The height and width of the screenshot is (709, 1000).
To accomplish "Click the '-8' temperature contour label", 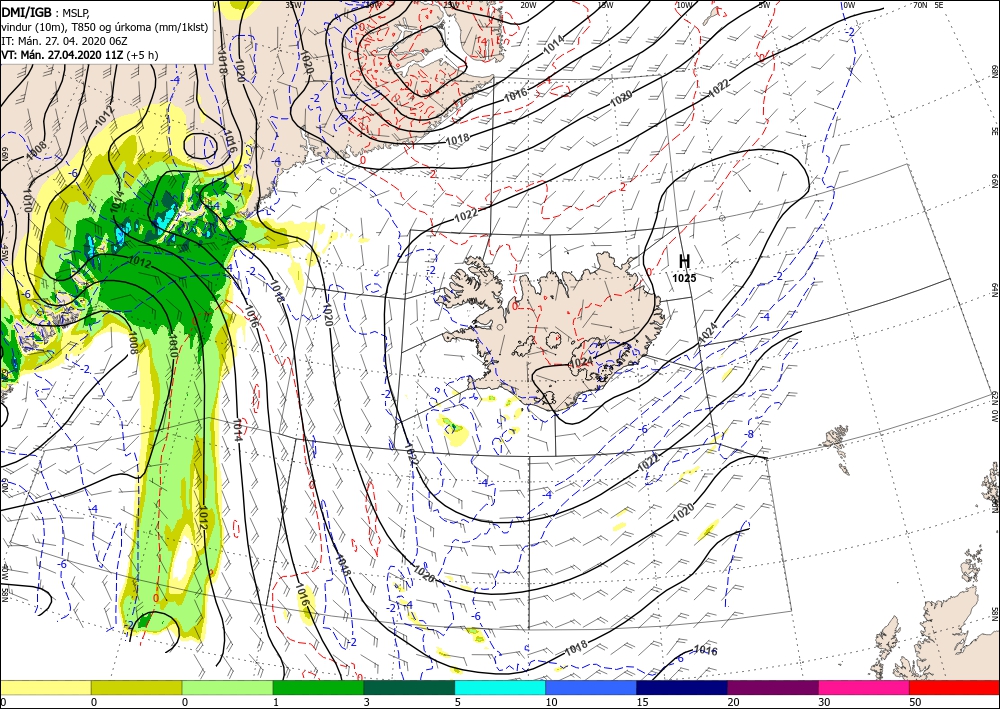I will 750,434.
